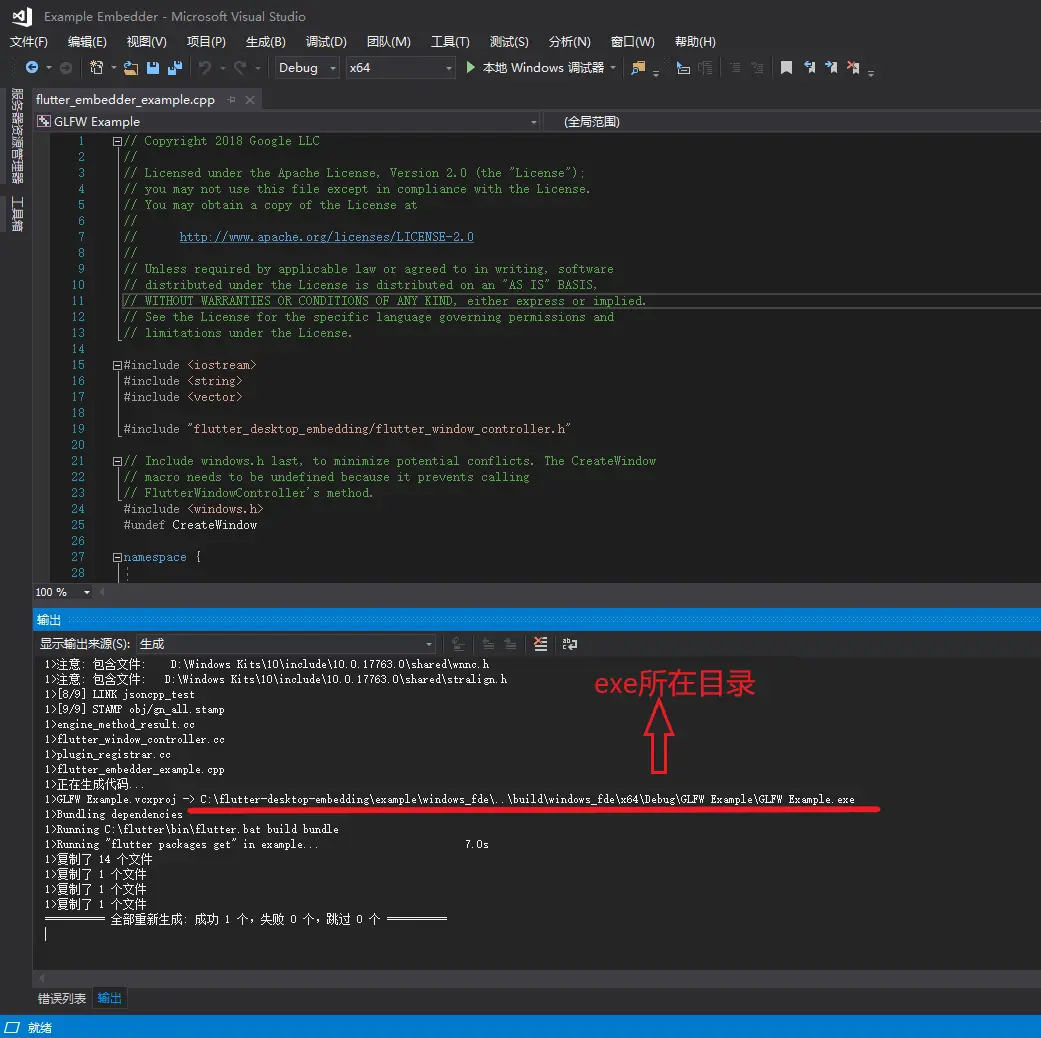Click the Redo arrow icon
This screenshot has width=1041, height=1038.
(240, 67)
